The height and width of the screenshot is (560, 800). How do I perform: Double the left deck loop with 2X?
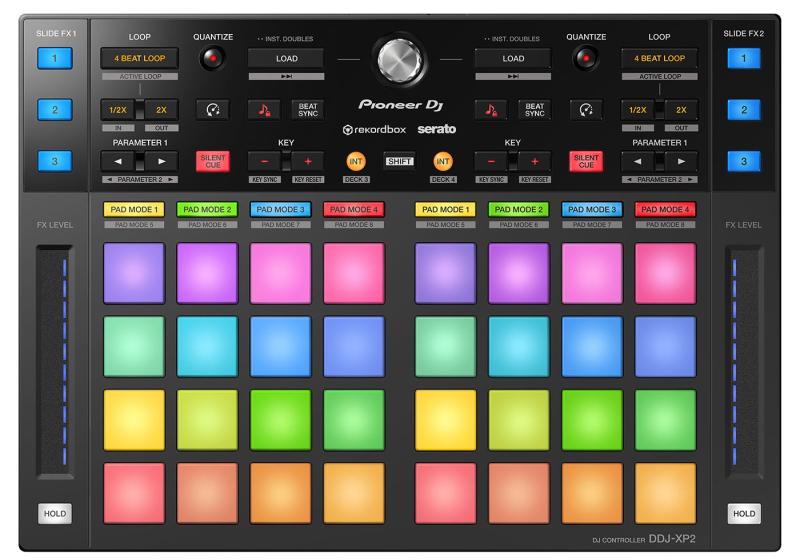(x=162, y=110)
